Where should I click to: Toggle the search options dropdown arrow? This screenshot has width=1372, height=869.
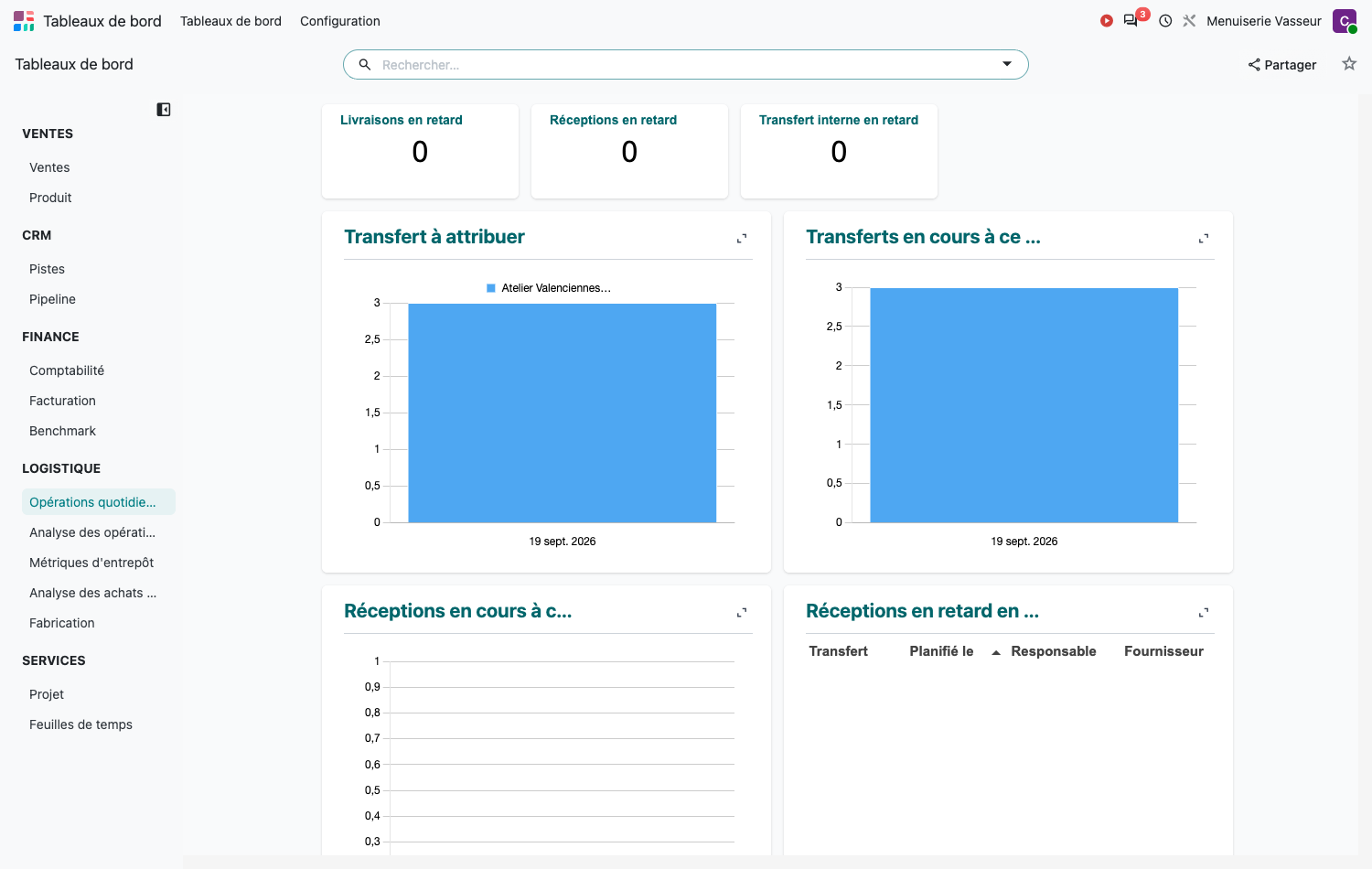(x=1007, y=64)
